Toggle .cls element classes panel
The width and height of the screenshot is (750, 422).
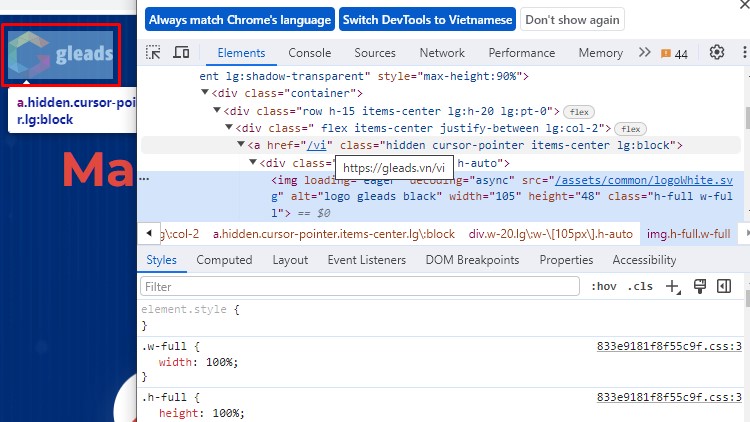640,286
